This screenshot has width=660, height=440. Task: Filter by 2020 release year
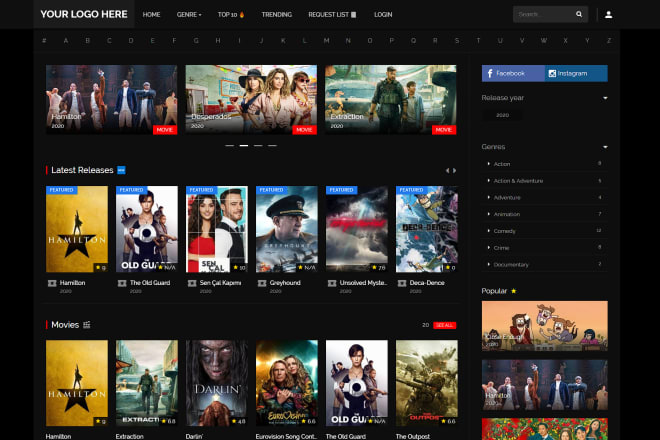(x=503, y=115)
